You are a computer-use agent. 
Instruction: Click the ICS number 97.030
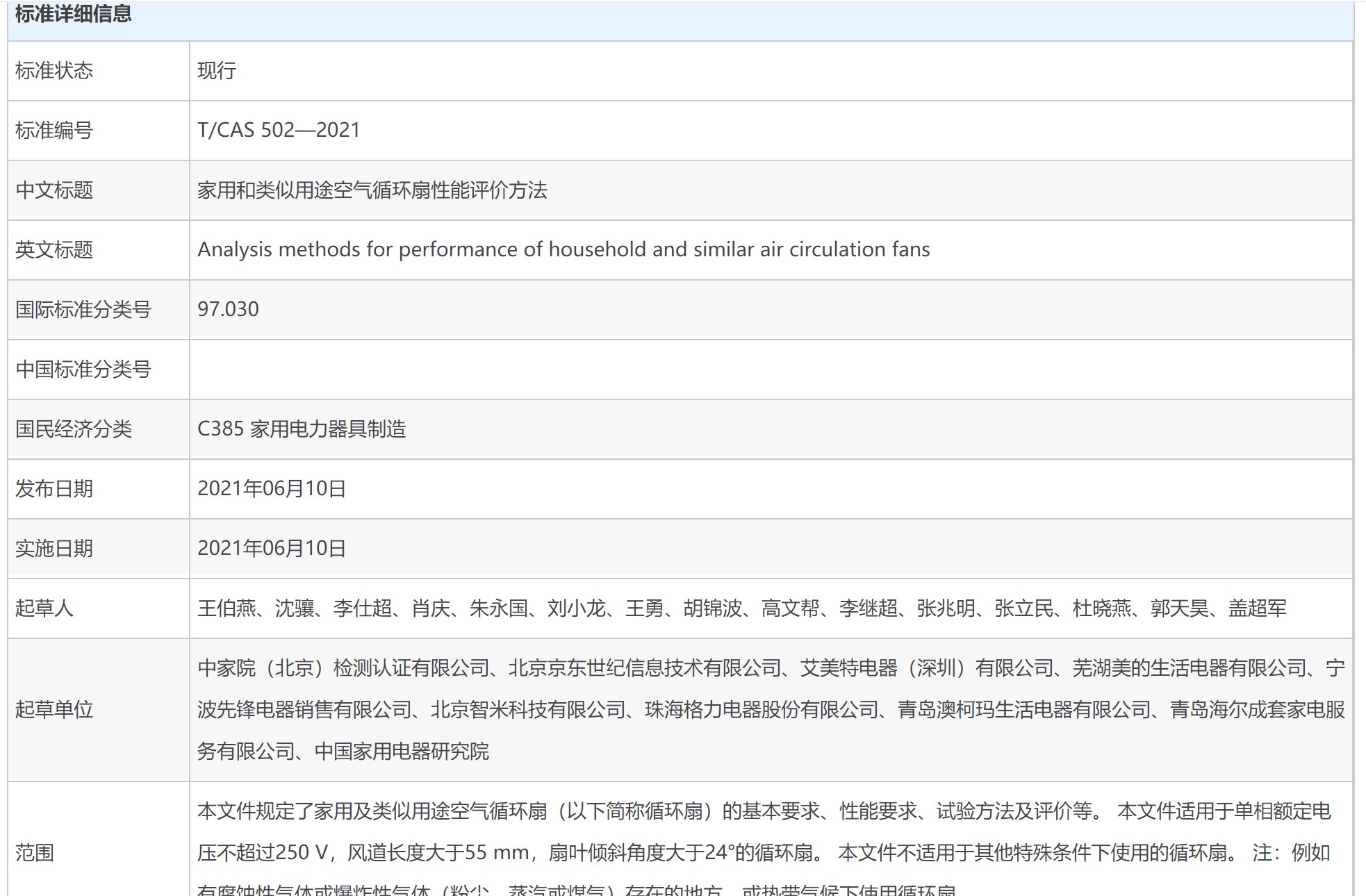pyautogui.click(x=228, y=309)
